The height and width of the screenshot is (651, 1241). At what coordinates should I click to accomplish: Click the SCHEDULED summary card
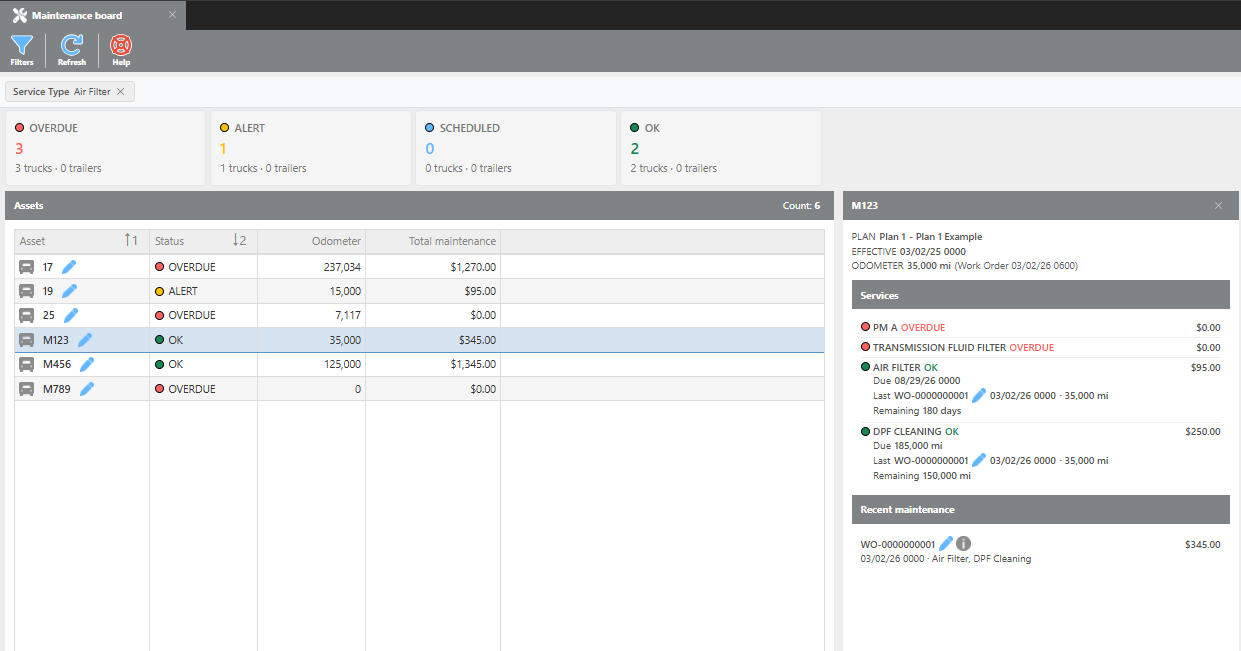(x=515, y=148)
